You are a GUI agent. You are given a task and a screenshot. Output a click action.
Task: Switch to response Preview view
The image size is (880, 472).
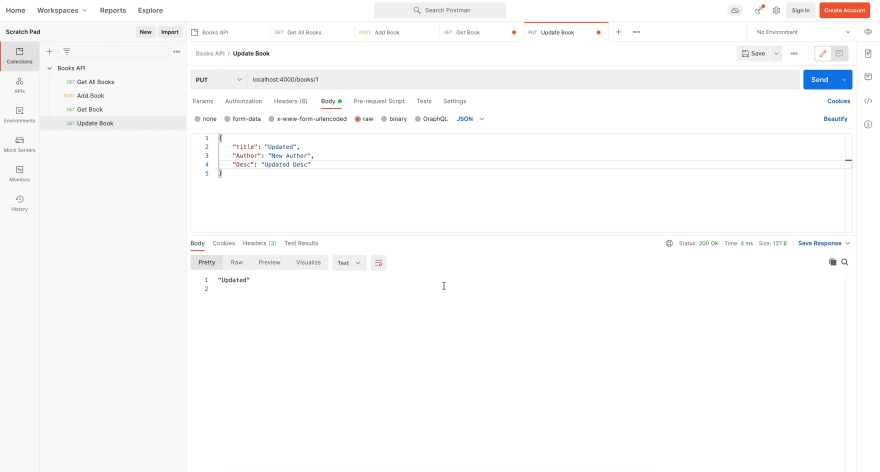269,262
